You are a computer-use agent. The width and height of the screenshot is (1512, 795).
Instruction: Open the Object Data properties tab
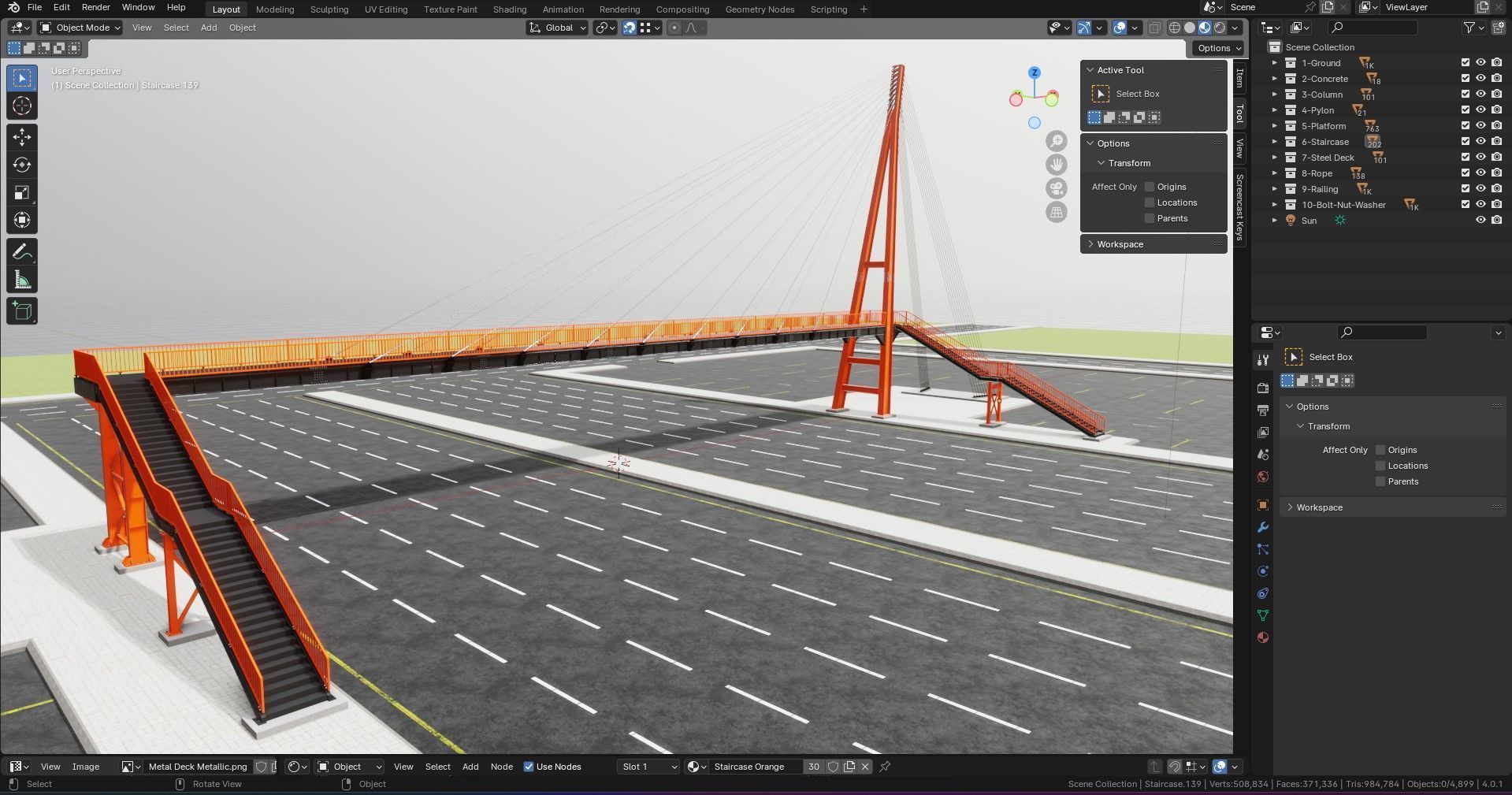[x=1263, y=615]
